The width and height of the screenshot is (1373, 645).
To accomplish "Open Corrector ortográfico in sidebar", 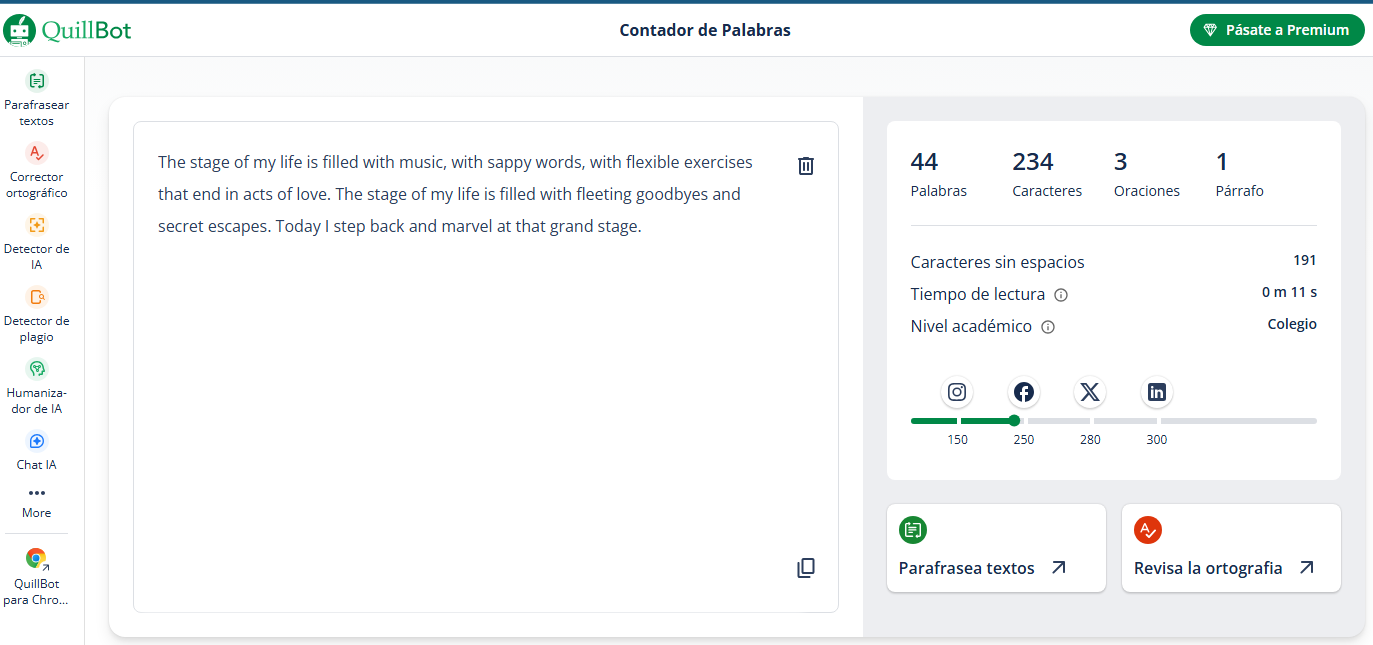I will (37, 171).
